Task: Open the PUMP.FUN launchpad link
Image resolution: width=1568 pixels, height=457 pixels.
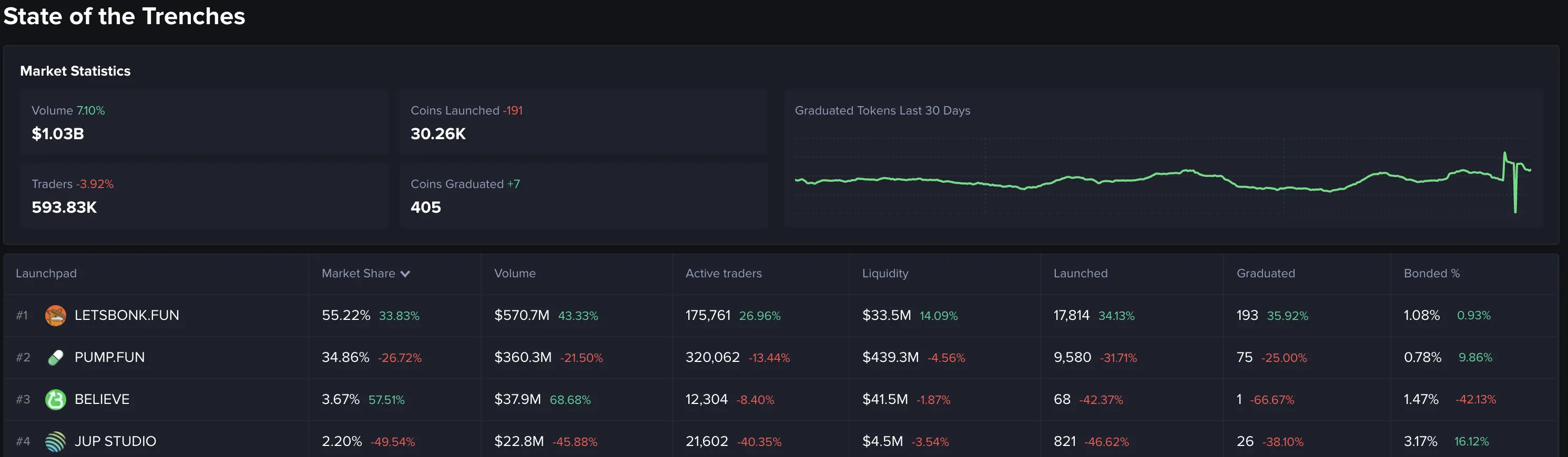Action: pos(109,357)
